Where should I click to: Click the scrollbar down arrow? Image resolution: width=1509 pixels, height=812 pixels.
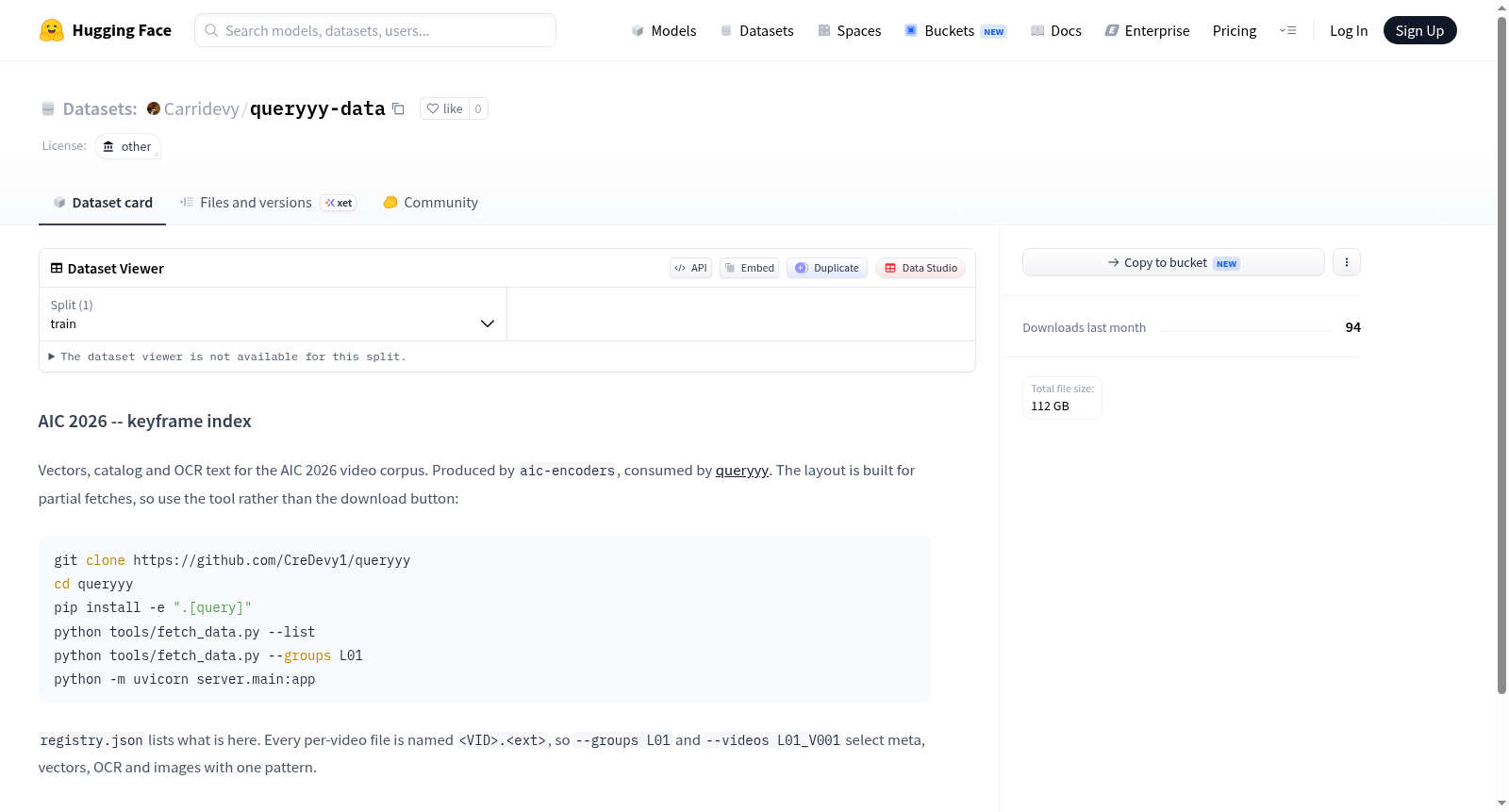[x=1501, y=804]
